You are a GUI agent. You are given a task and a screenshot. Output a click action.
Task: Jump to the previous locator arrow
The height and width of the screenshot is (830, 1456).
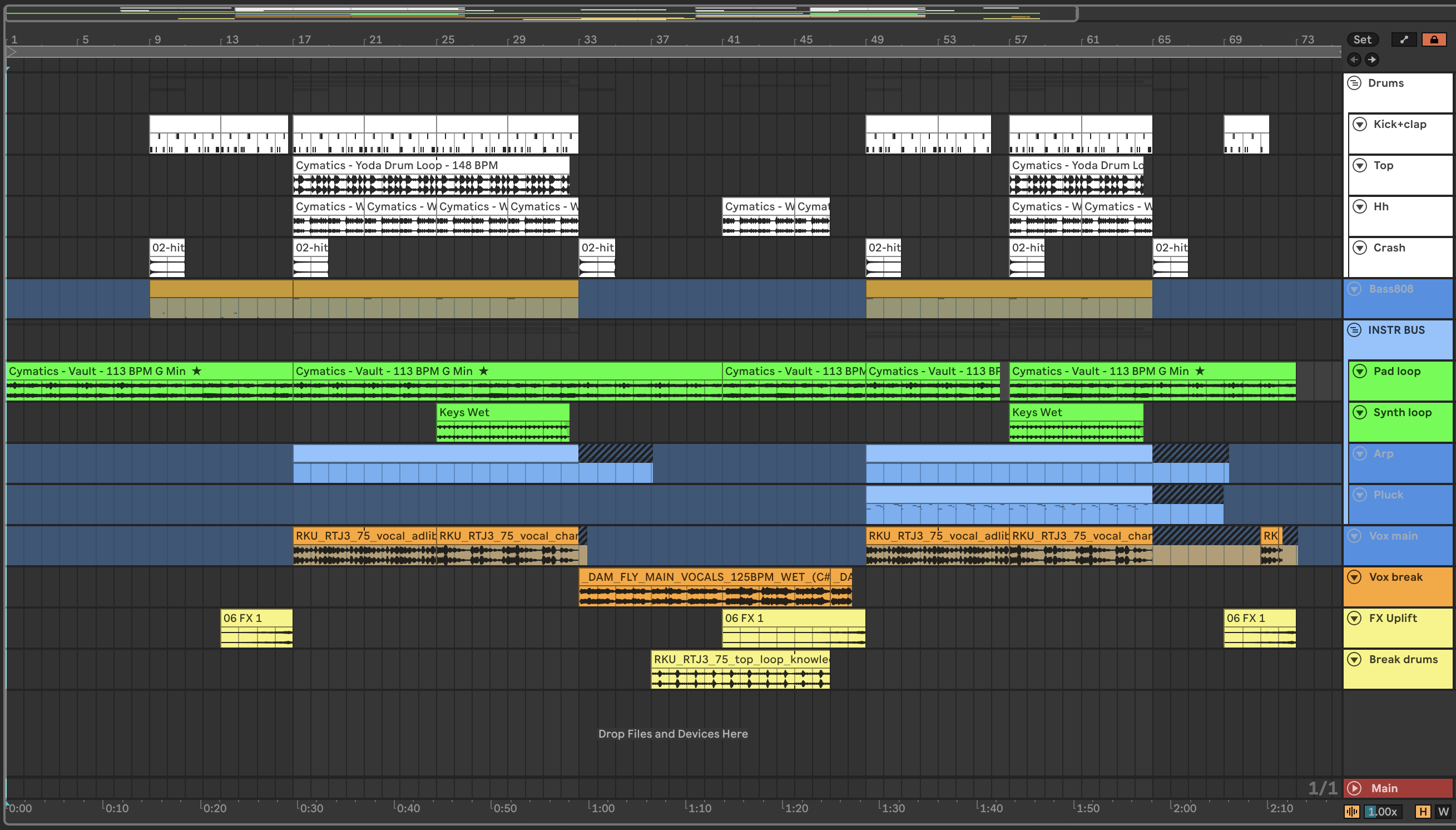1354,60
